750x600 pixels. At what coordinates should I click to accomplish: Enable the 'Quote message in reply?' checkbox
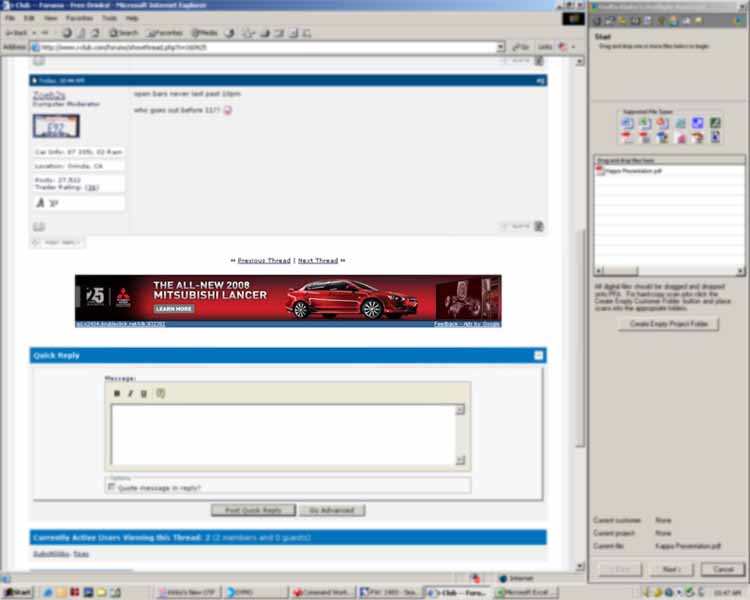112,488
